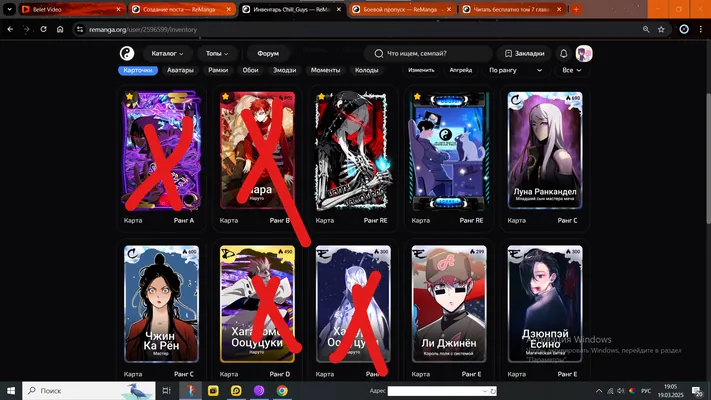Switch to the Аватары tab

pos(180,70)
